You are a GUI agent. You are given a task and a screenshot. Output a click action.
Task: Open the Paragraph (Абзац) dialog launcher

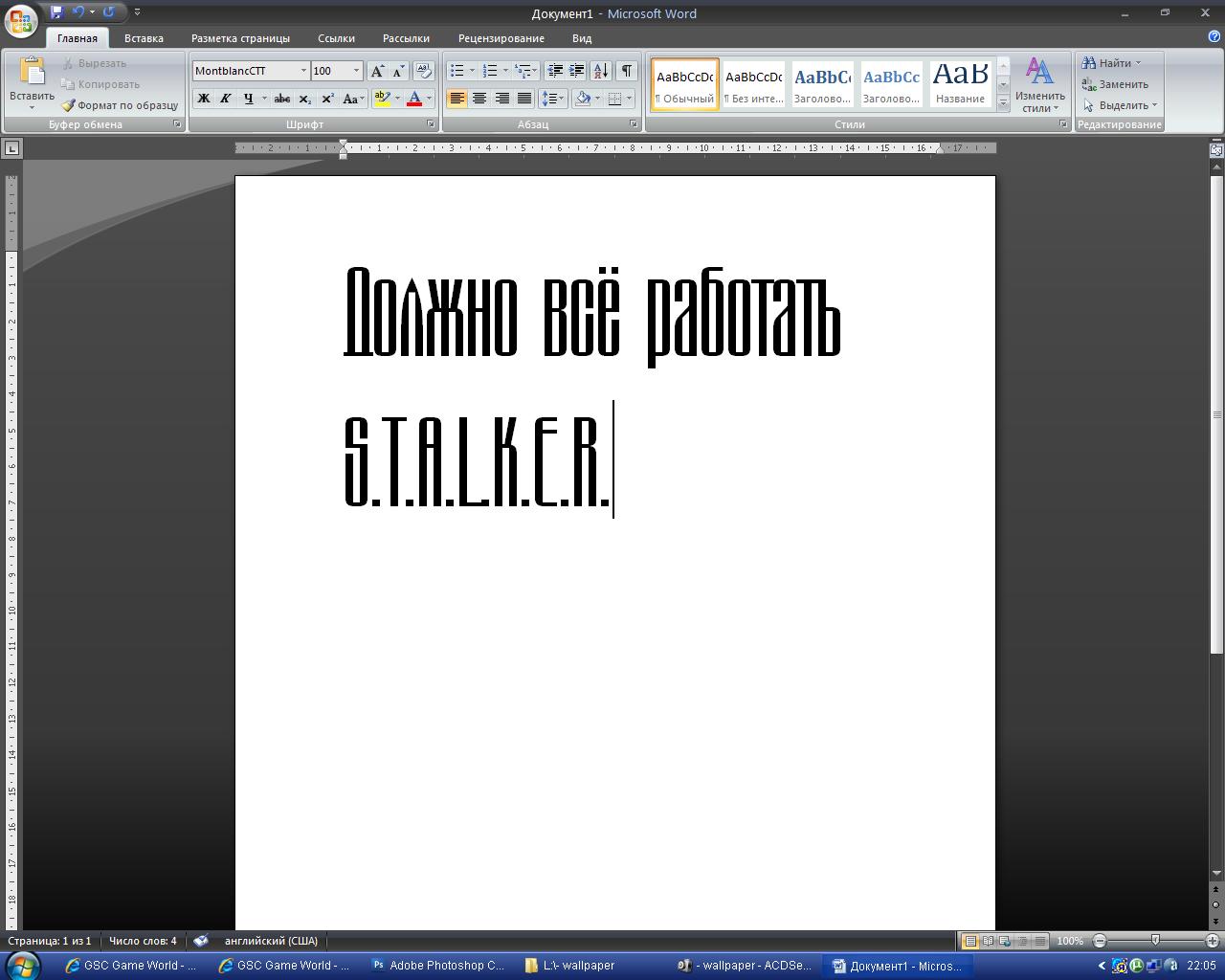pyautogui.click(x=634, y=124)
